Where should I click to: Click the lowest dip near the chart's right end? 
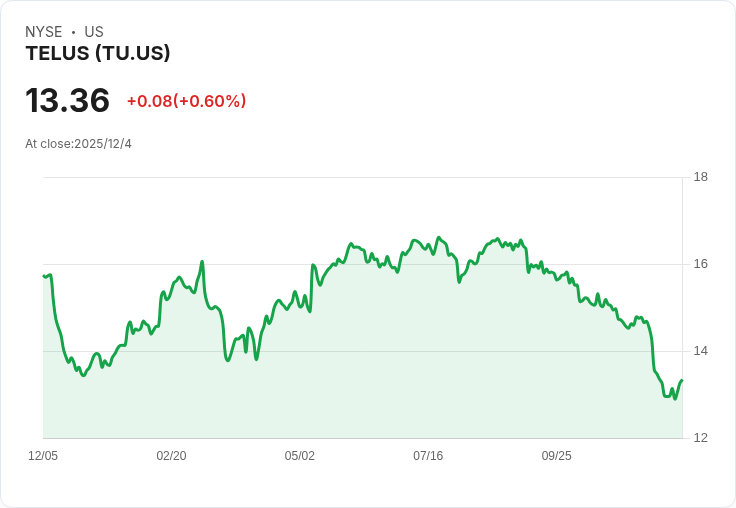[675, 399]
